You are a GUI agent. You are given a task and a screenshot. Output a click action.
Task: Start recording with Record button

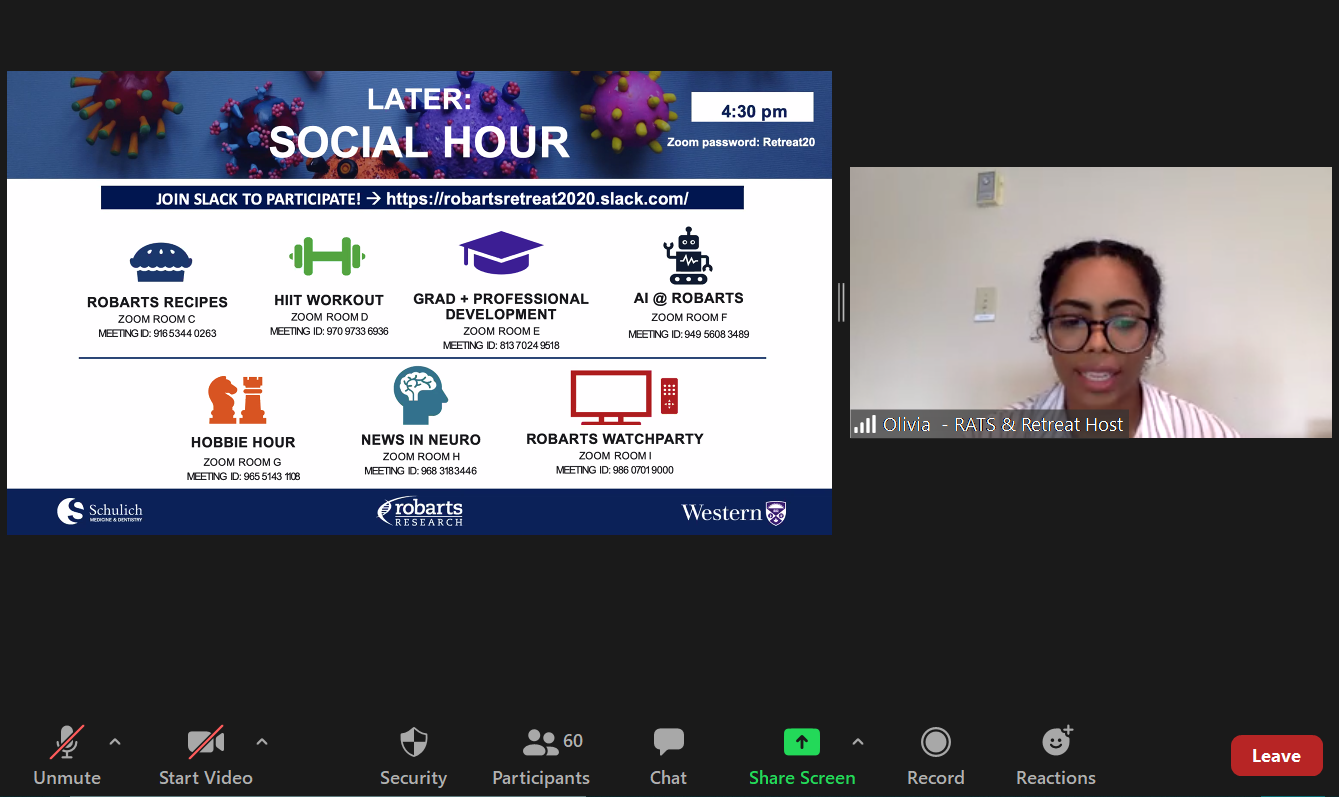(935, 755)
